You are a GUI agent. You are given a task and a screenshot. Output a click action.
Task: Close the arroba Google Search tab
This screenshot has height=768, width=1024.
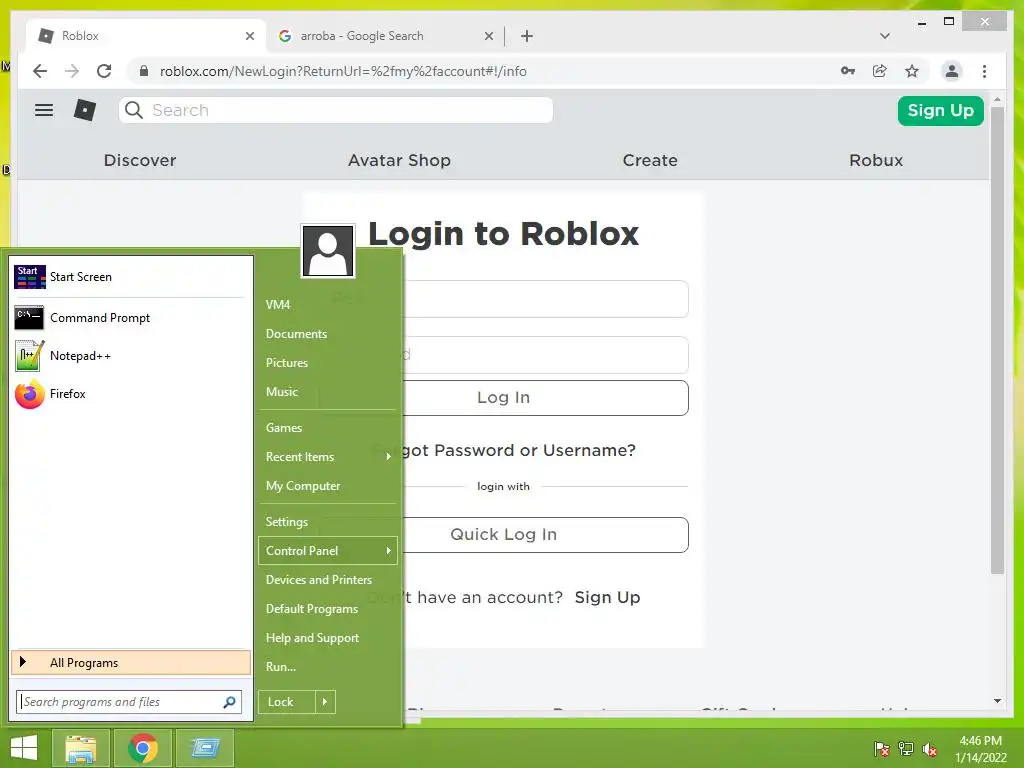pos(488,36)
